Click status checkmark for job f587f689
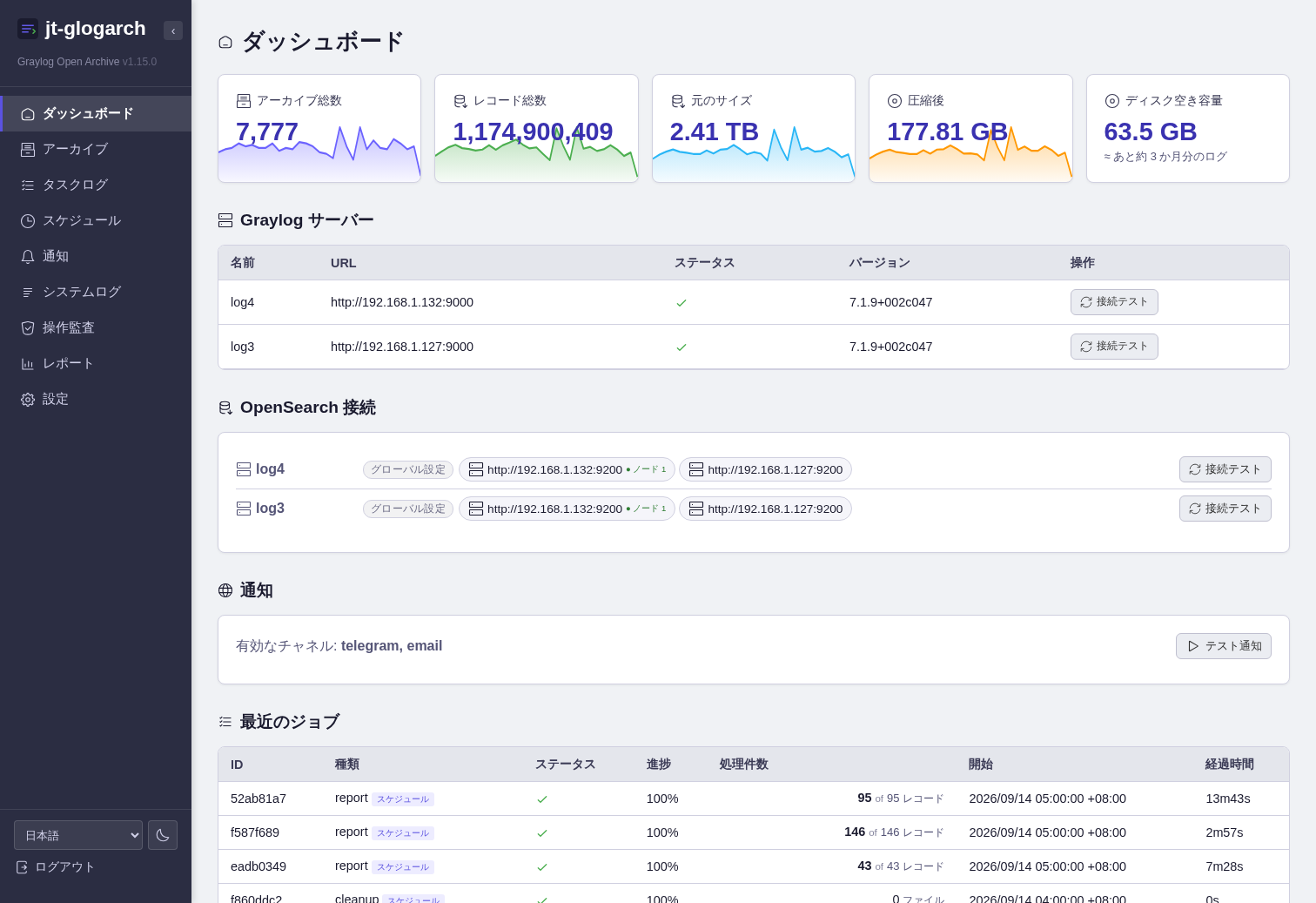The height and width of the screenshot is (903, 1316). click(x=542, y=833)
